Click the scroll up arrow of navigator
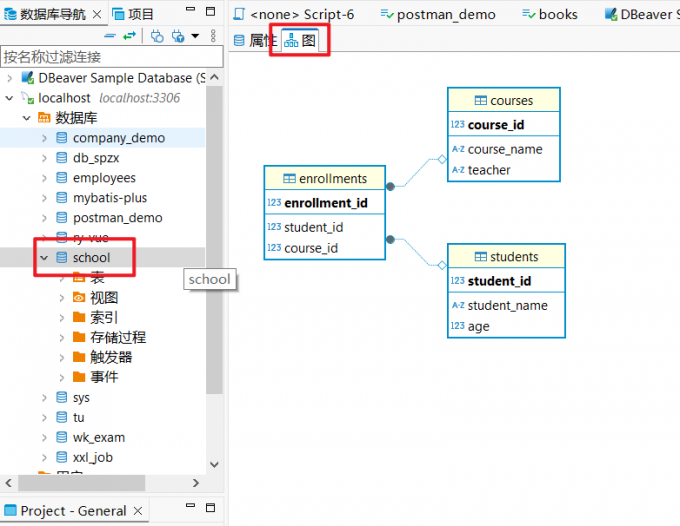The image size is (680, 526). pos(214,78)
